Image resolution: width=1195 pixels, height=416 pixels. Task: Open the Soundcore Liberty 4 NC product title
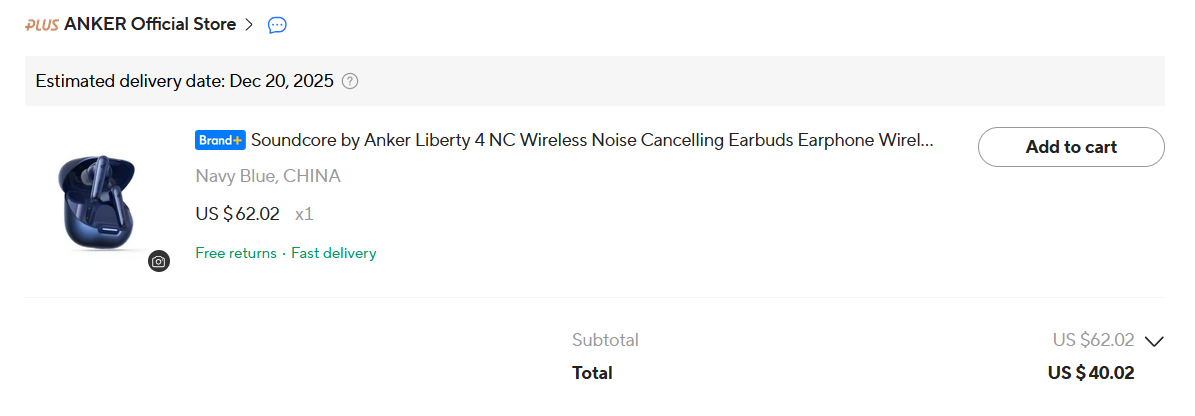pyautogui.click(x=592, y=141)
